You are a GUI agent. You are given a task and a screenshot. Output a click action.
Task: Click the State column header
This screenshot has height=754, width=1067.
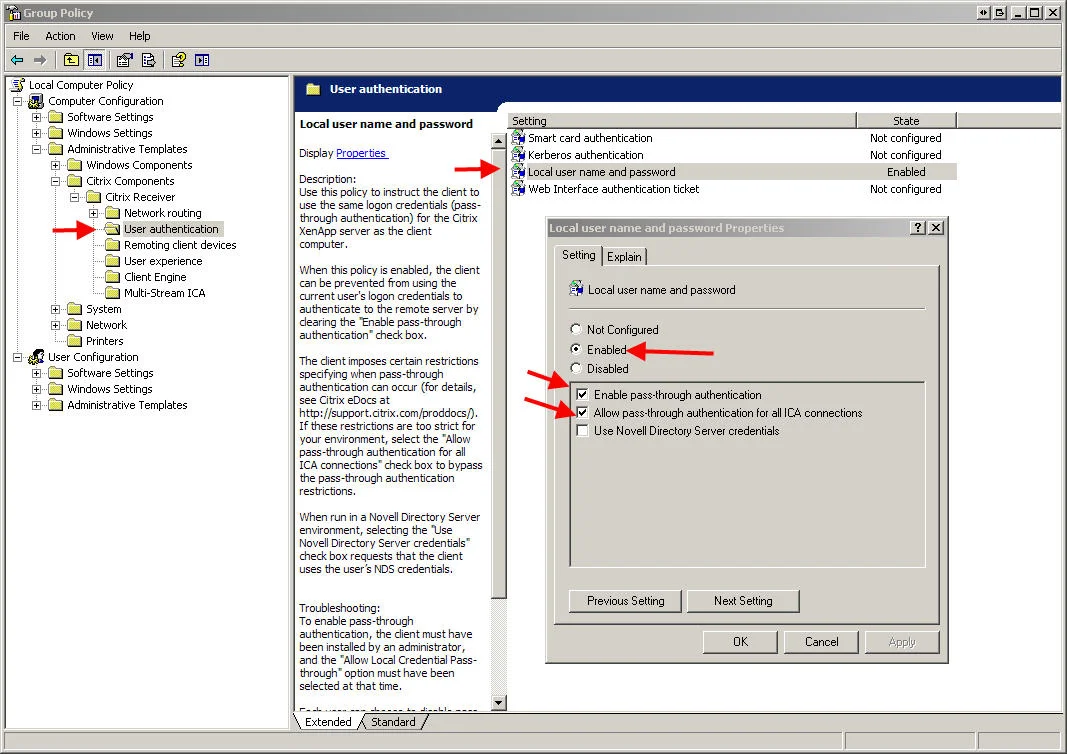tap(906, 120)
